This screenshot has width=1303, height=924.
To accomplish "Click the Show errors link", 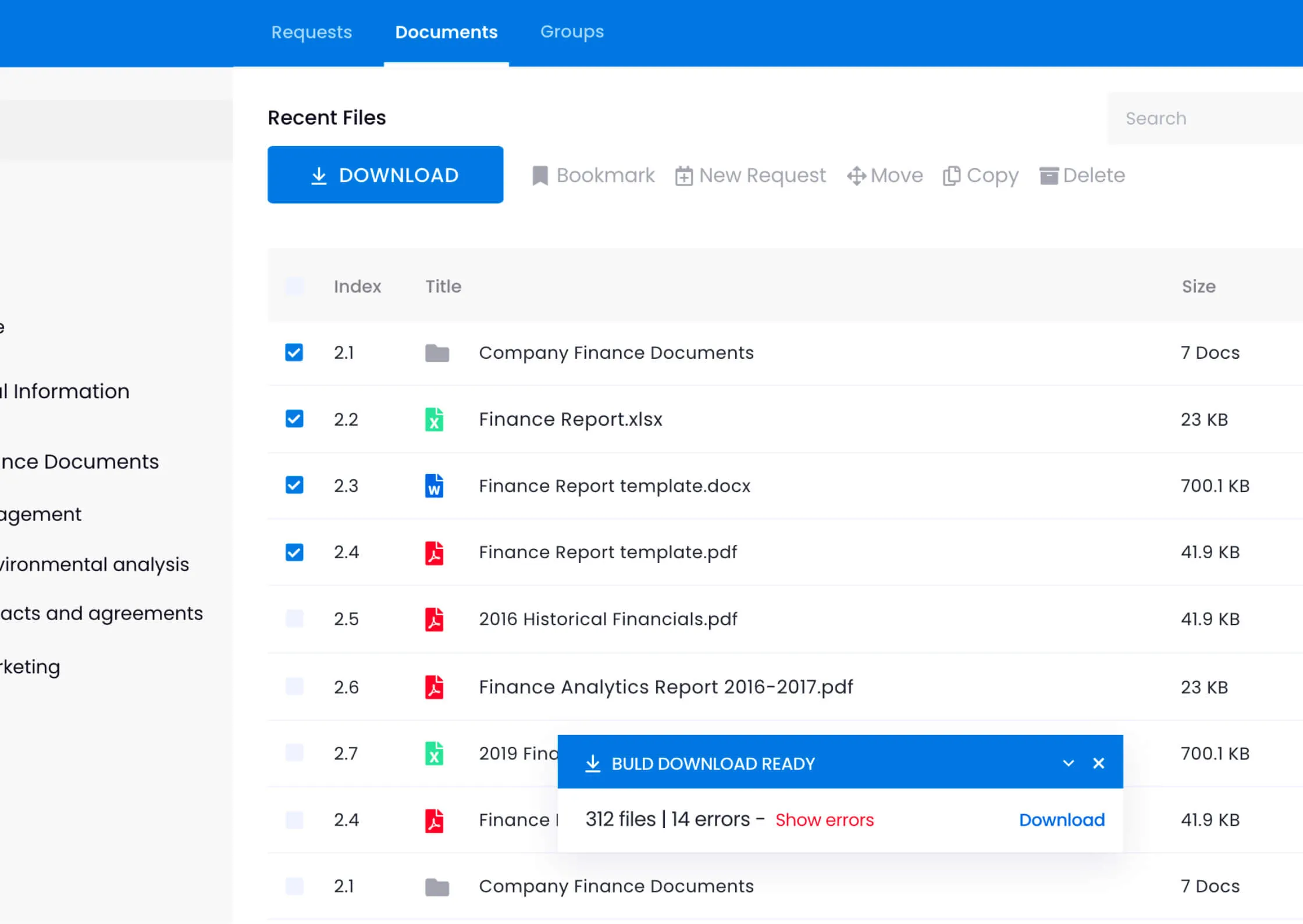I will [824, 820].
